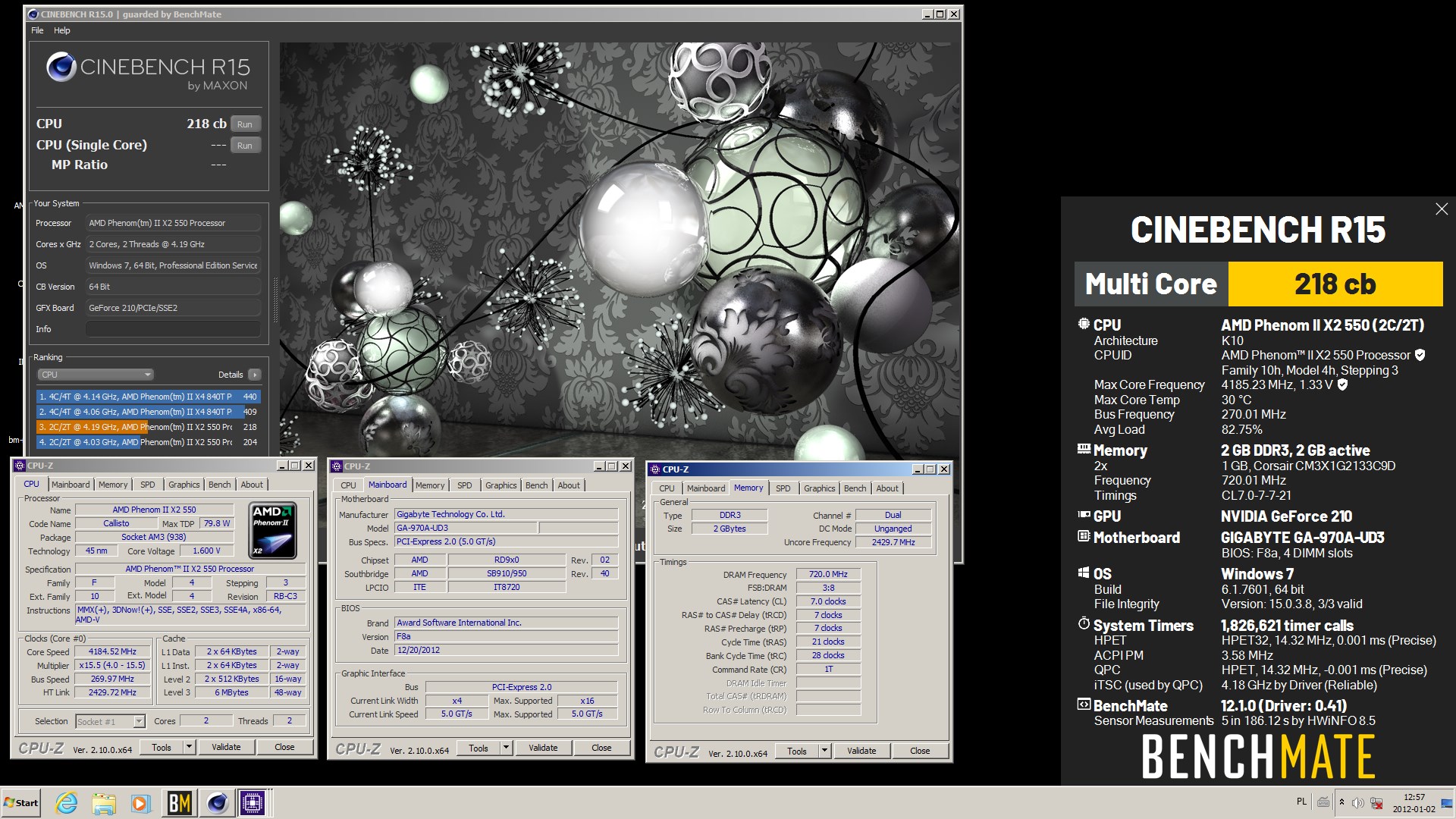Screen dimensions: 1456x819
Task: Click the motherboard model field GA-970A-UD3
Action: (466, 528)
